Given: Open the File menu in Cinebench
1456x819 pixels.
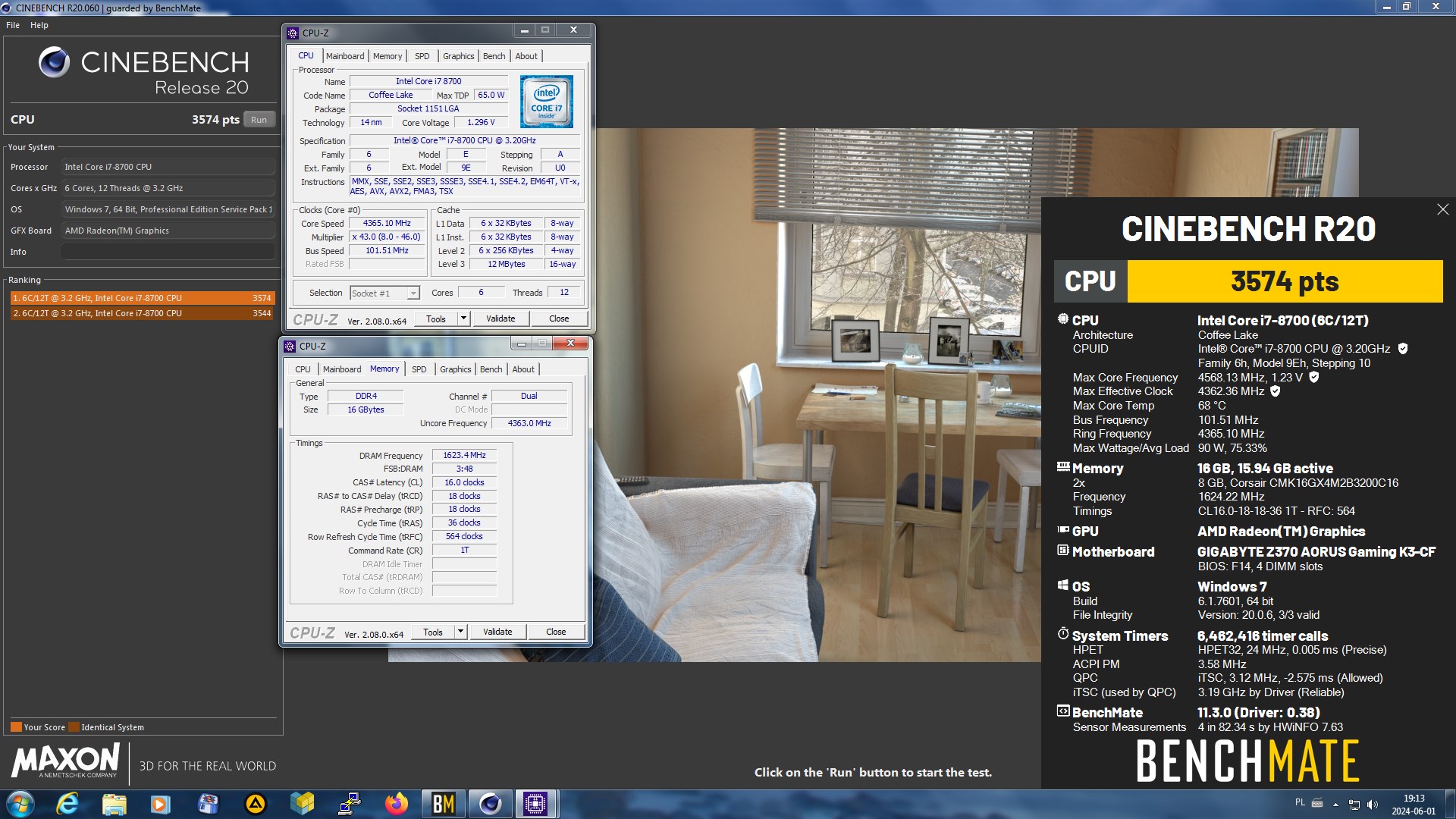Looking at the screenshot, I should click(x=13, y=25).
